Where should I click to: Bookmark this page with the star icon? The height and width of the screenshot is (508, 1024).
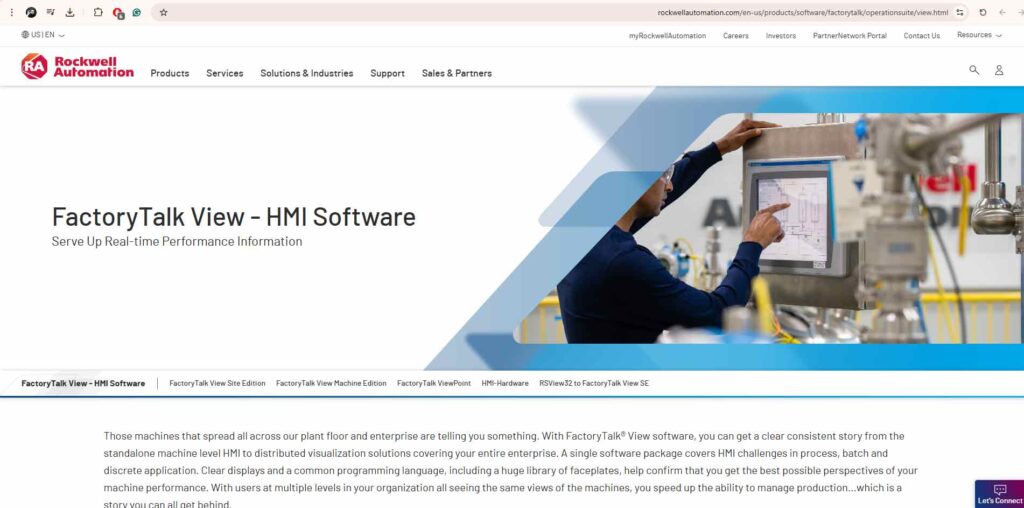point(163,12)
